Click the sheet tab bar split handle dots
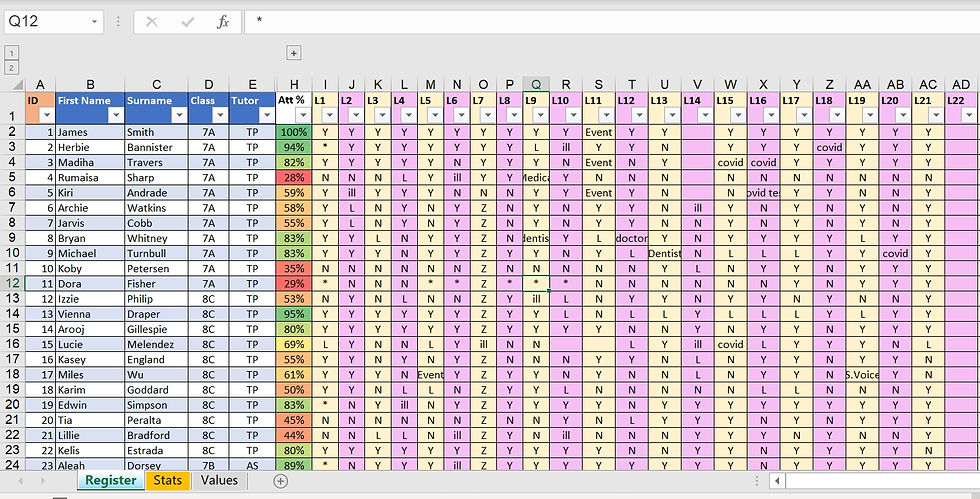This screenshot has height=499, width=980. tap(757, 481)
